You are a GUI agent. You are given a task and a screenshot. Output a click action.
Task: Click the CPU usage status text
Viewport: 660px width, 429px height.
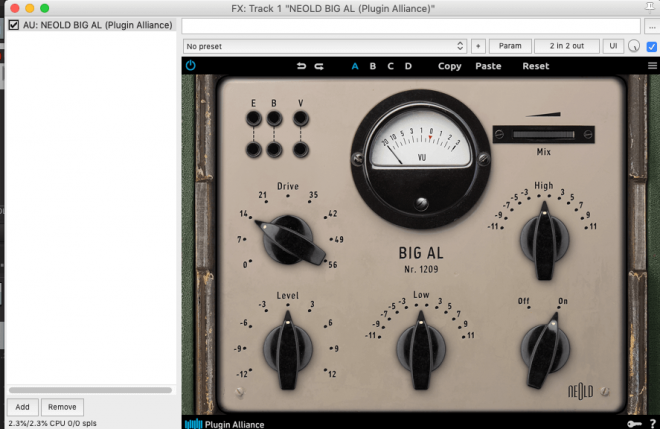point(52,423)
